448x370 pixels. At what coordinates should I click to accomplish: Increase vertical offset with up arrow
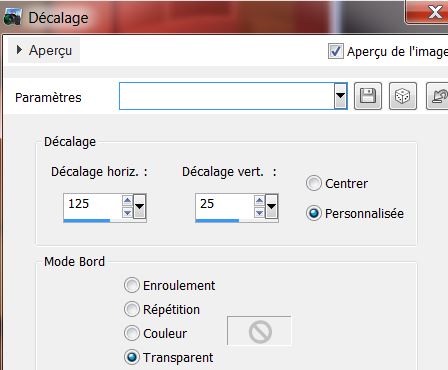tap(259, 200)
